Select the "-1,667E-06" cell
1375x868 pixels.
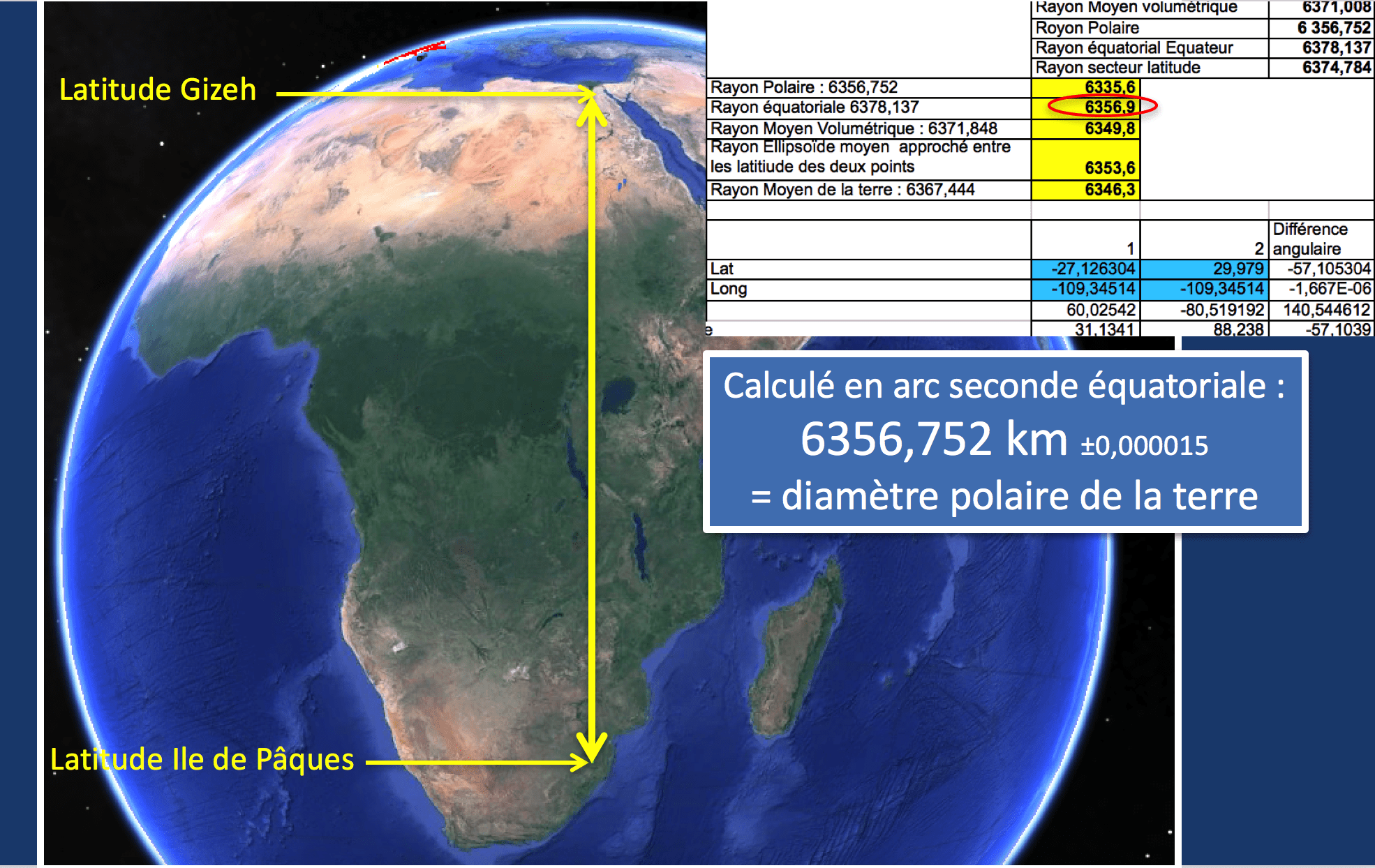tap(1321, 290)
